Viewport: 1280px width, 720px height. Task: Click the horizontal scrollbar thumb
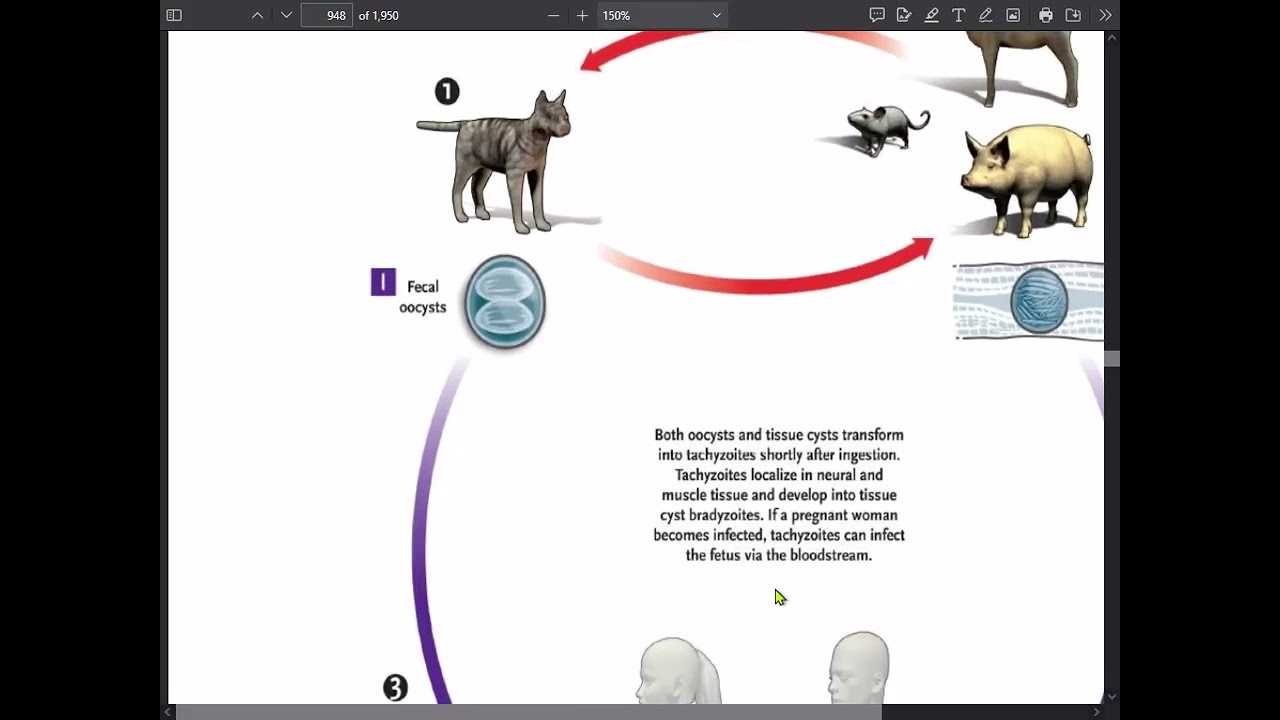[x=530, y=712]
